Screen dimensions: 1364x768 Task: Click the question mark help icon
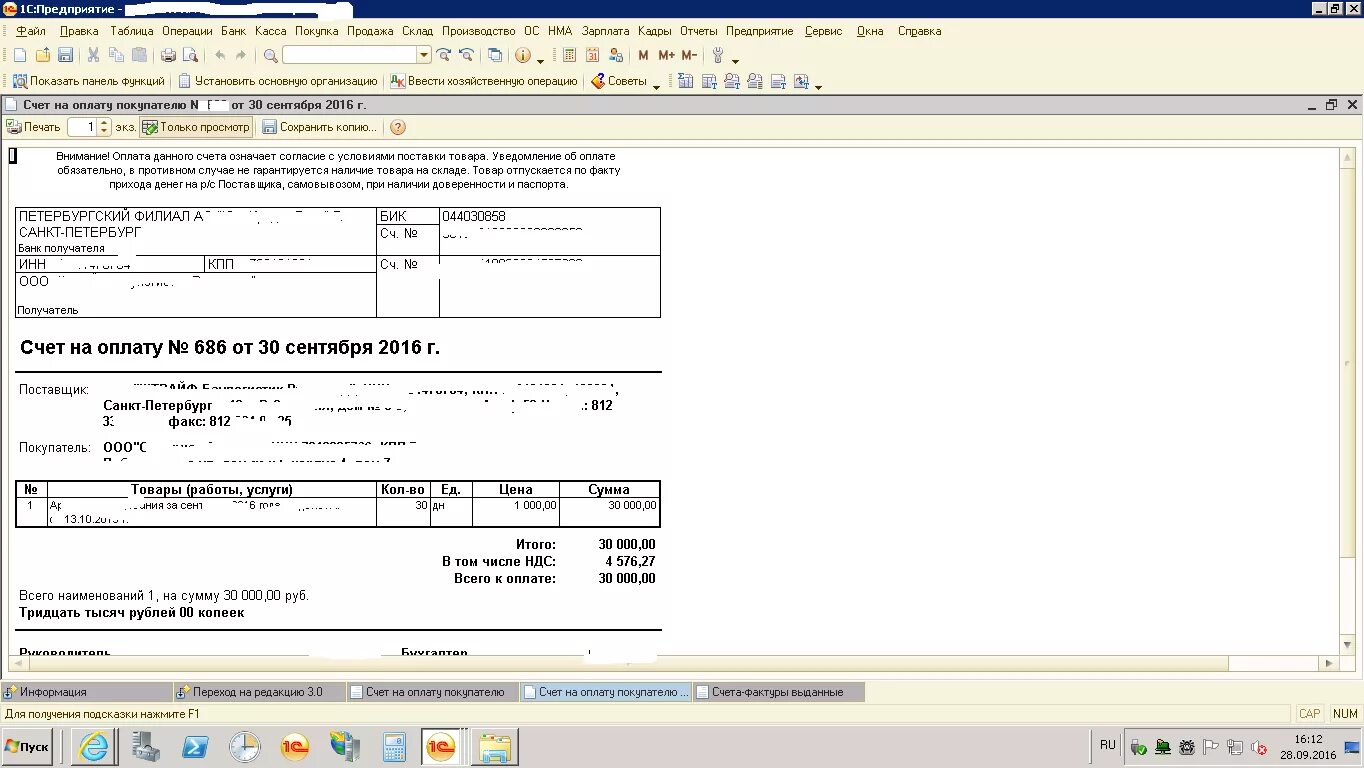[x=398, y=127]
